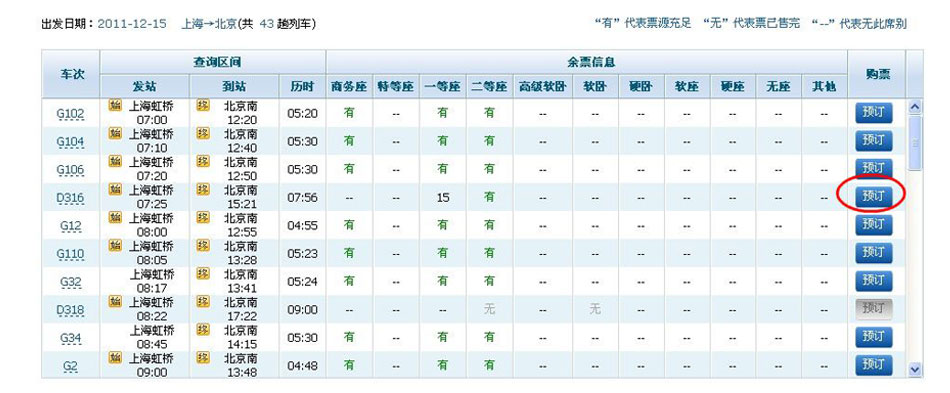Click the greyed-out 预订 button for D318

874,309
